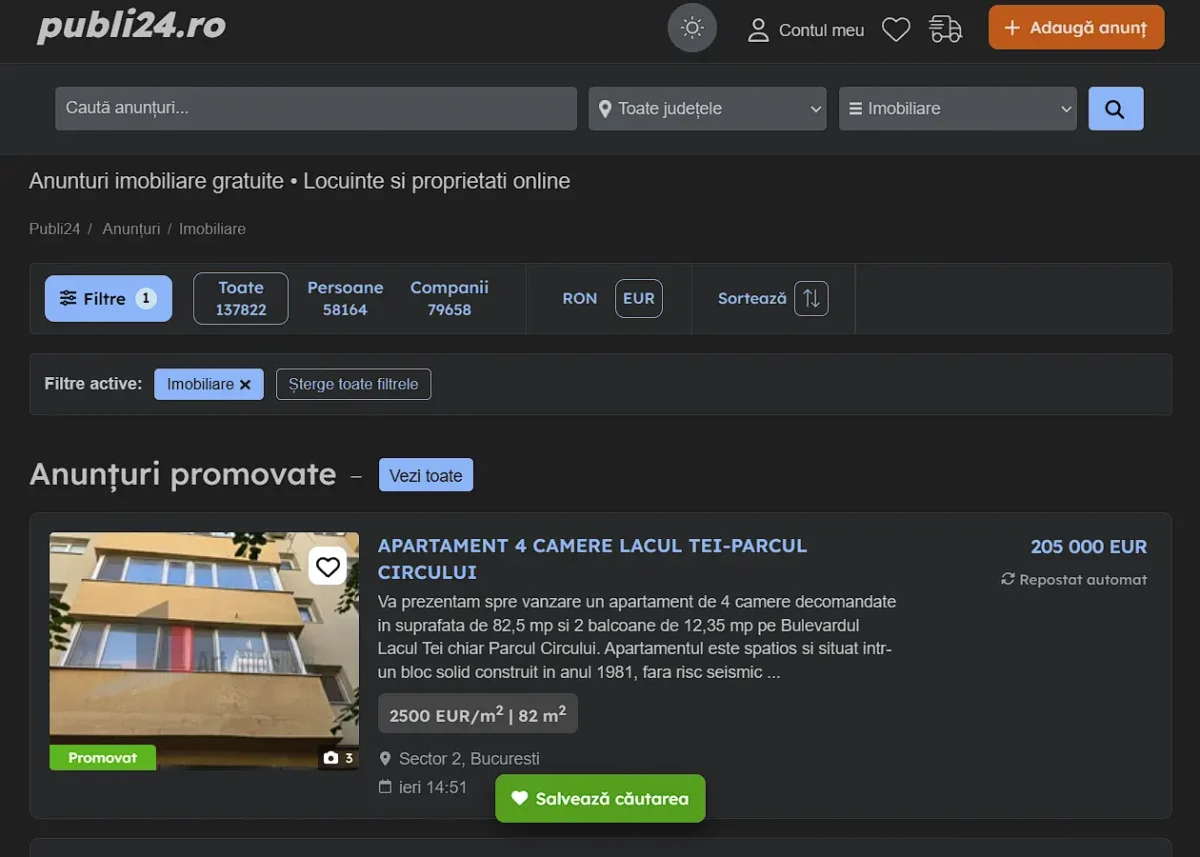
Task: Remove the Imobiliare active filter
Action: [245, 384]
